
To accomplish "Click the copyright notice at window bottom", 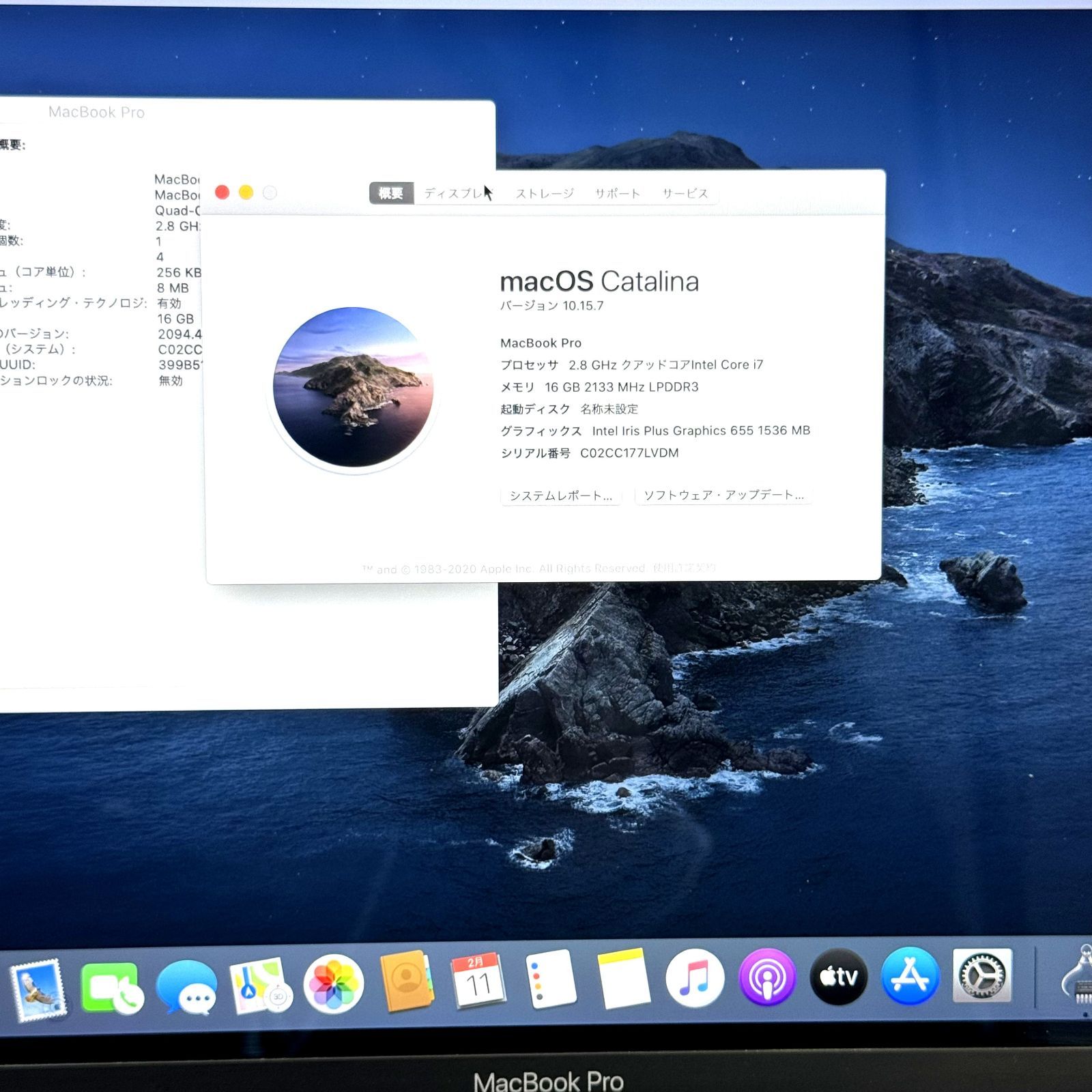I will [x=539, y=569].
